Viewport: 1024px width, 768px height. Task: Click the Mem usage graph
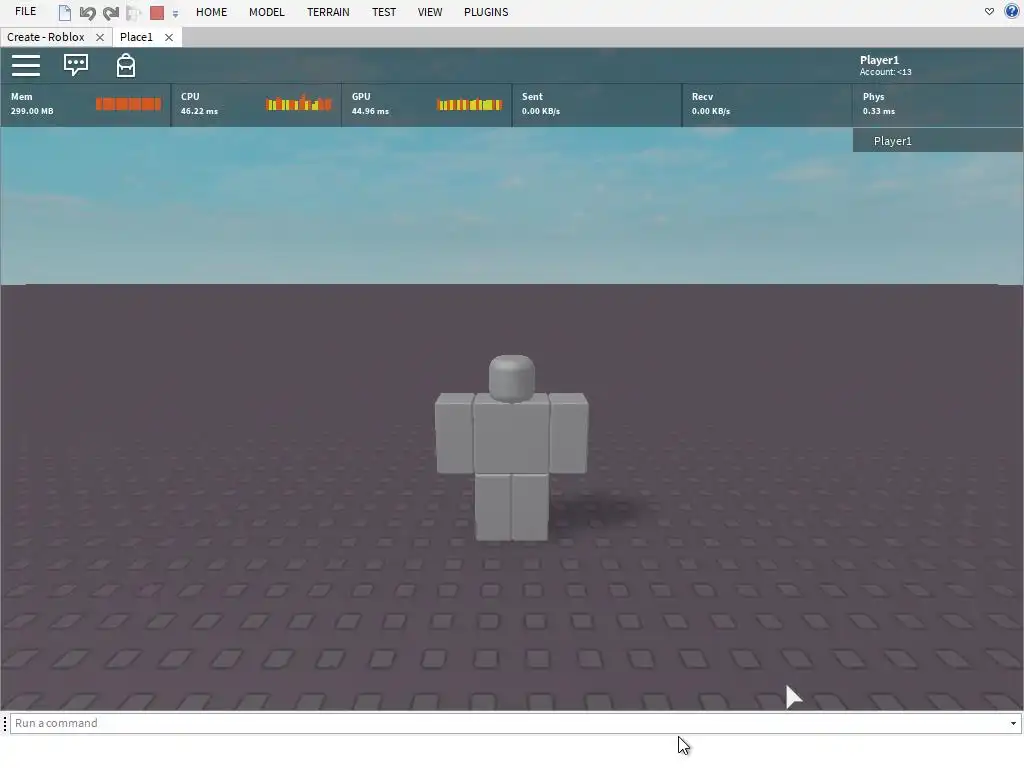click(128, 104)
